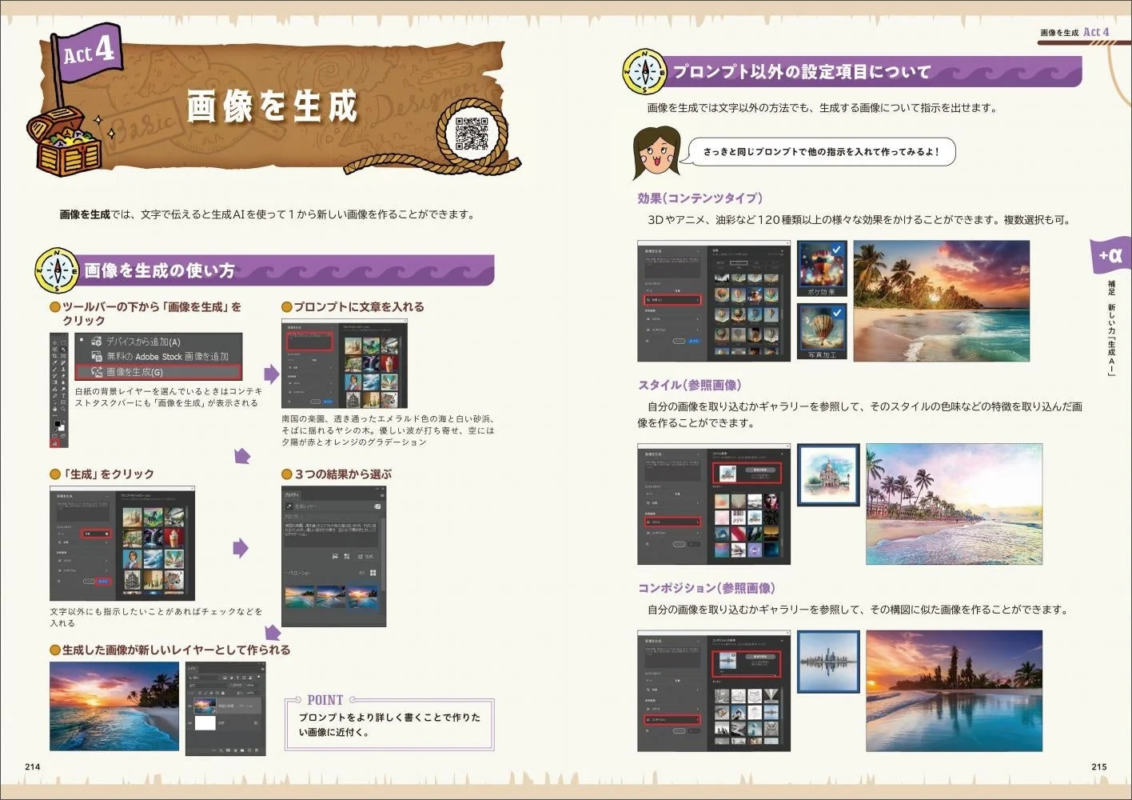Screen dimensions: 1132x800
Task: Click the grid view icon in Variations section
Action: coord(373,573)
